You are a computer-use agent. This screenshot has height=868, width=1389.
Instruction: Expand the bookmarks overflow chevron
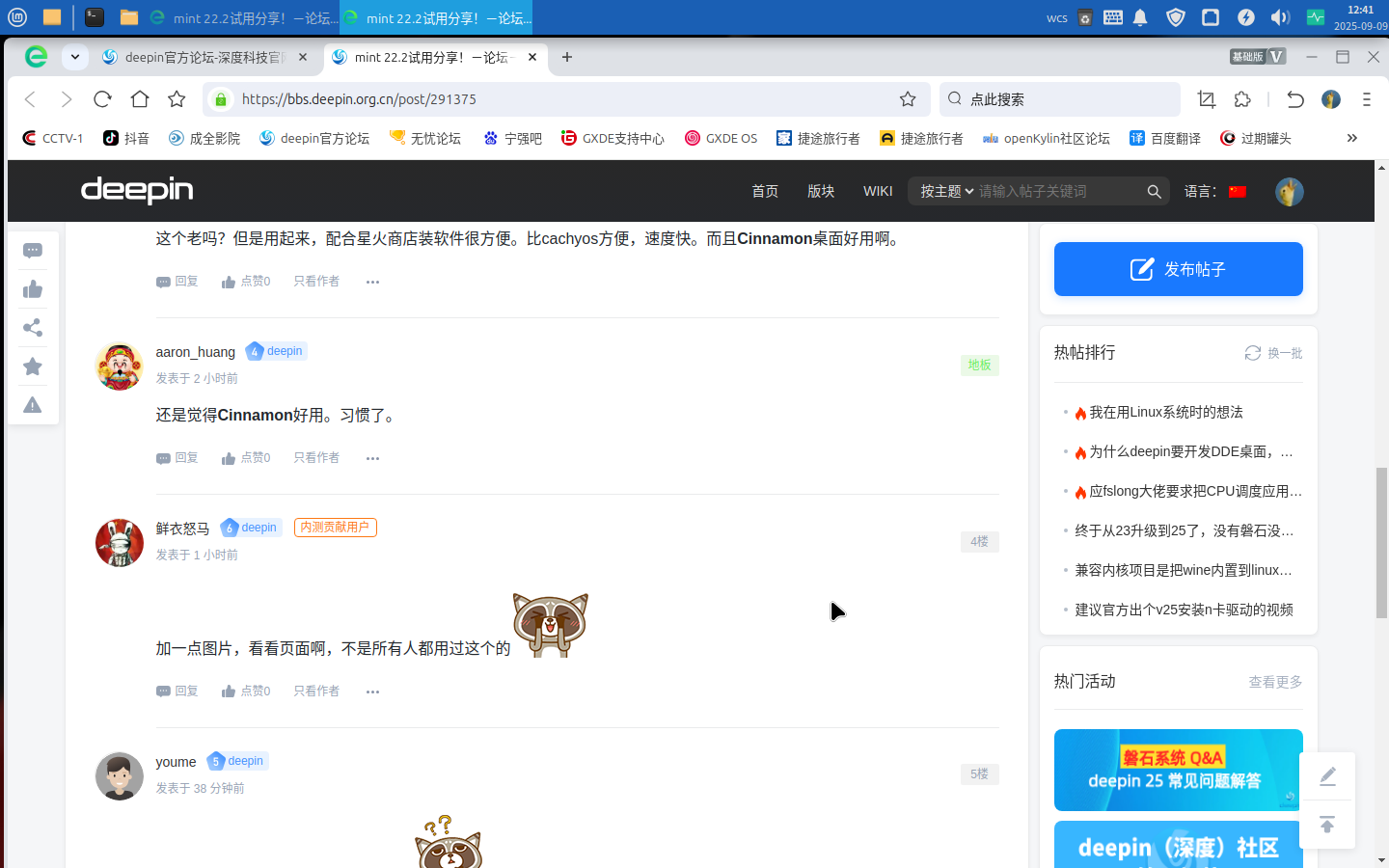[1352, 138]
